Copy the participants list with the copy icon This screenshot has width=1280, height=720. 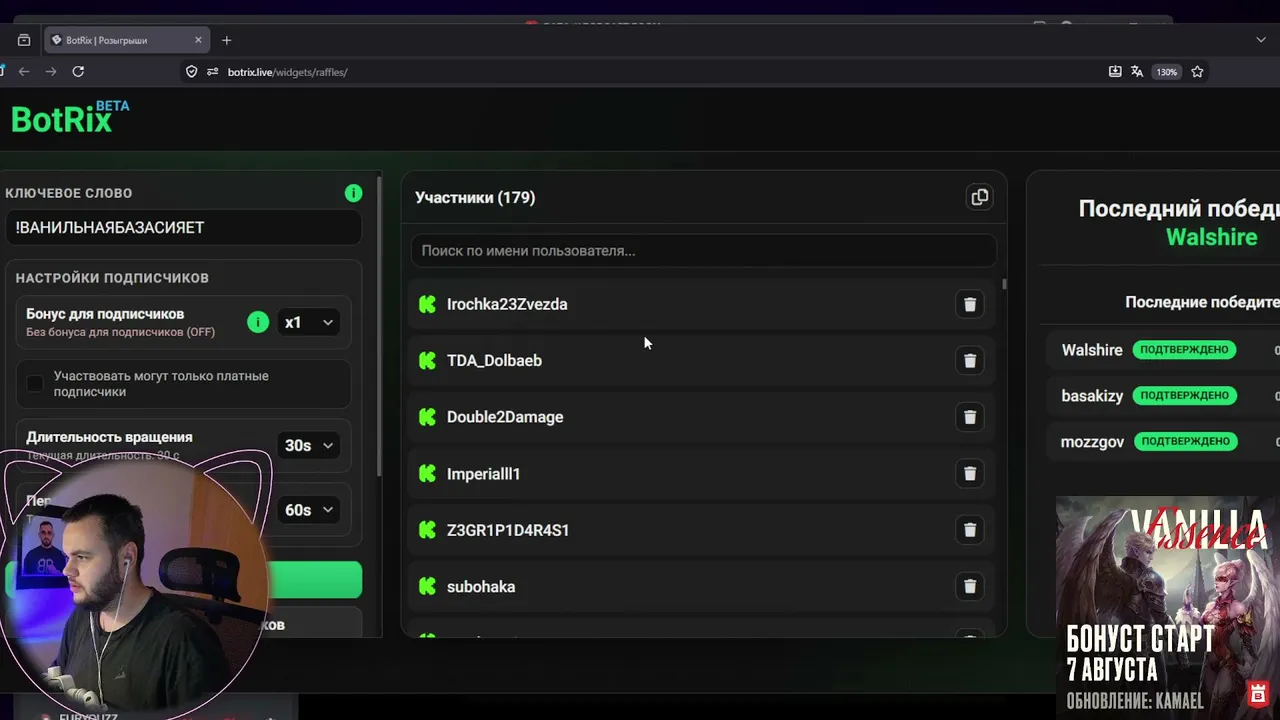tap(979, 197)
